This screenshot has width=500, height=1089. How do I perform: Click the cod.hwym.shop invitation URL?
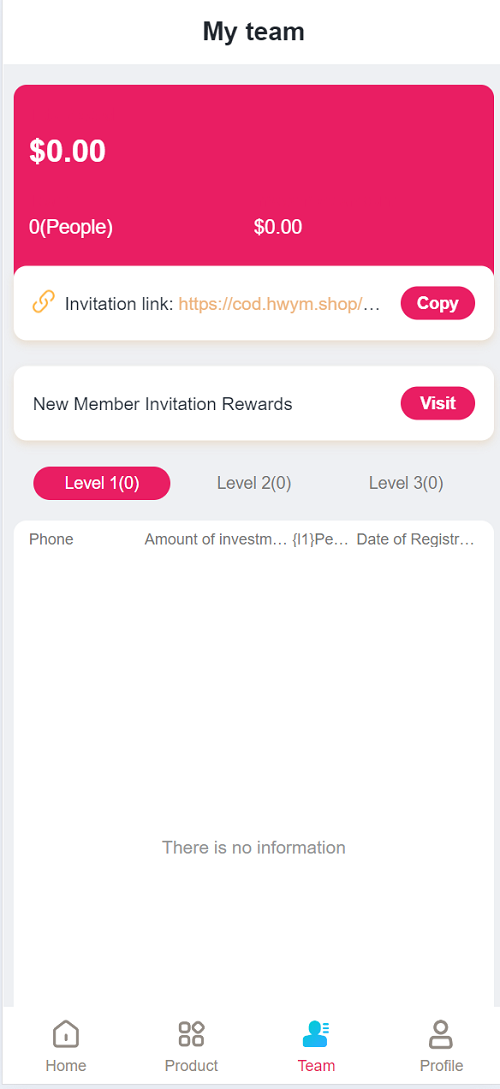pyautogui.click(x=280, y=304)
